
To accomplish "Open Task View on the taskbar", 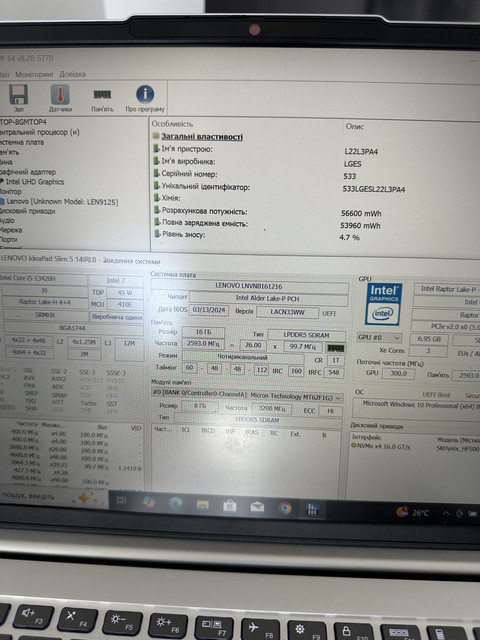I will pyautogui.click(x=121, y=500).
